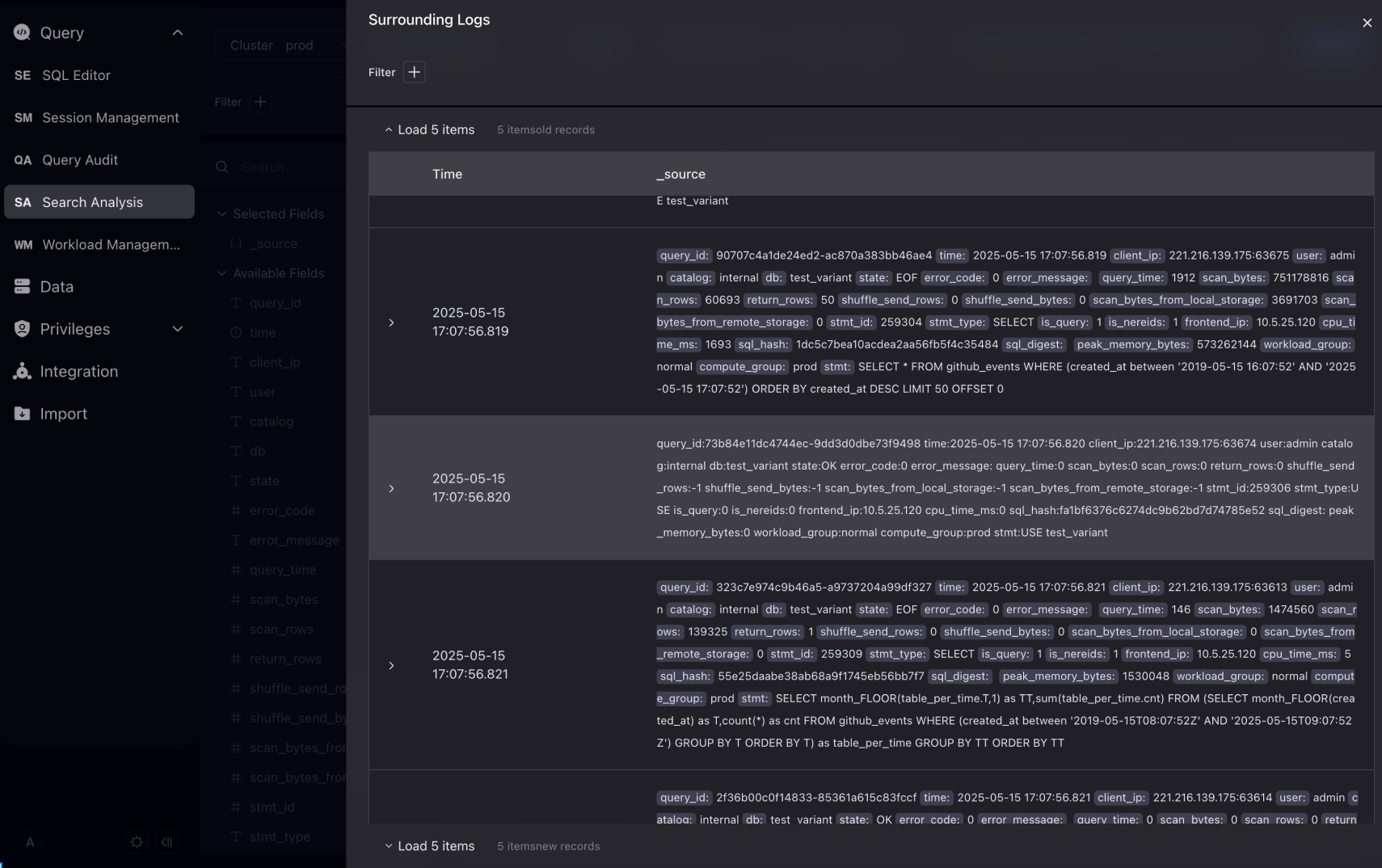This screenshot has width=1382, height=868.
Task: Click the user avatar 'A' icon
Action: (x=30, y=842)
